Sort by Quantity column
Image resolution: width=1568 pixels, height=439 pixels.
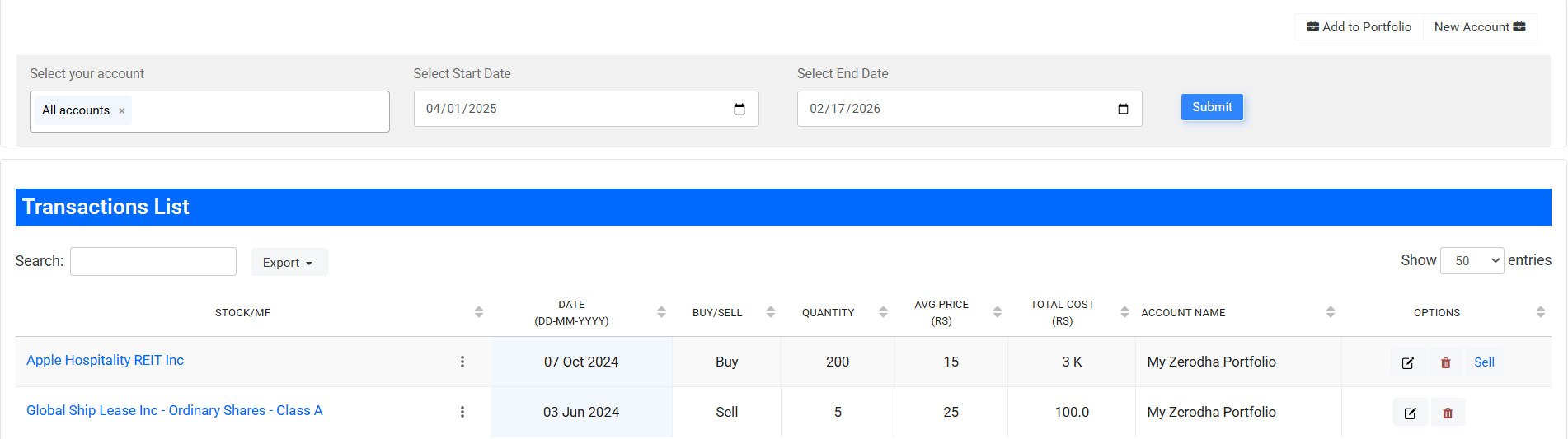point(883,312)
